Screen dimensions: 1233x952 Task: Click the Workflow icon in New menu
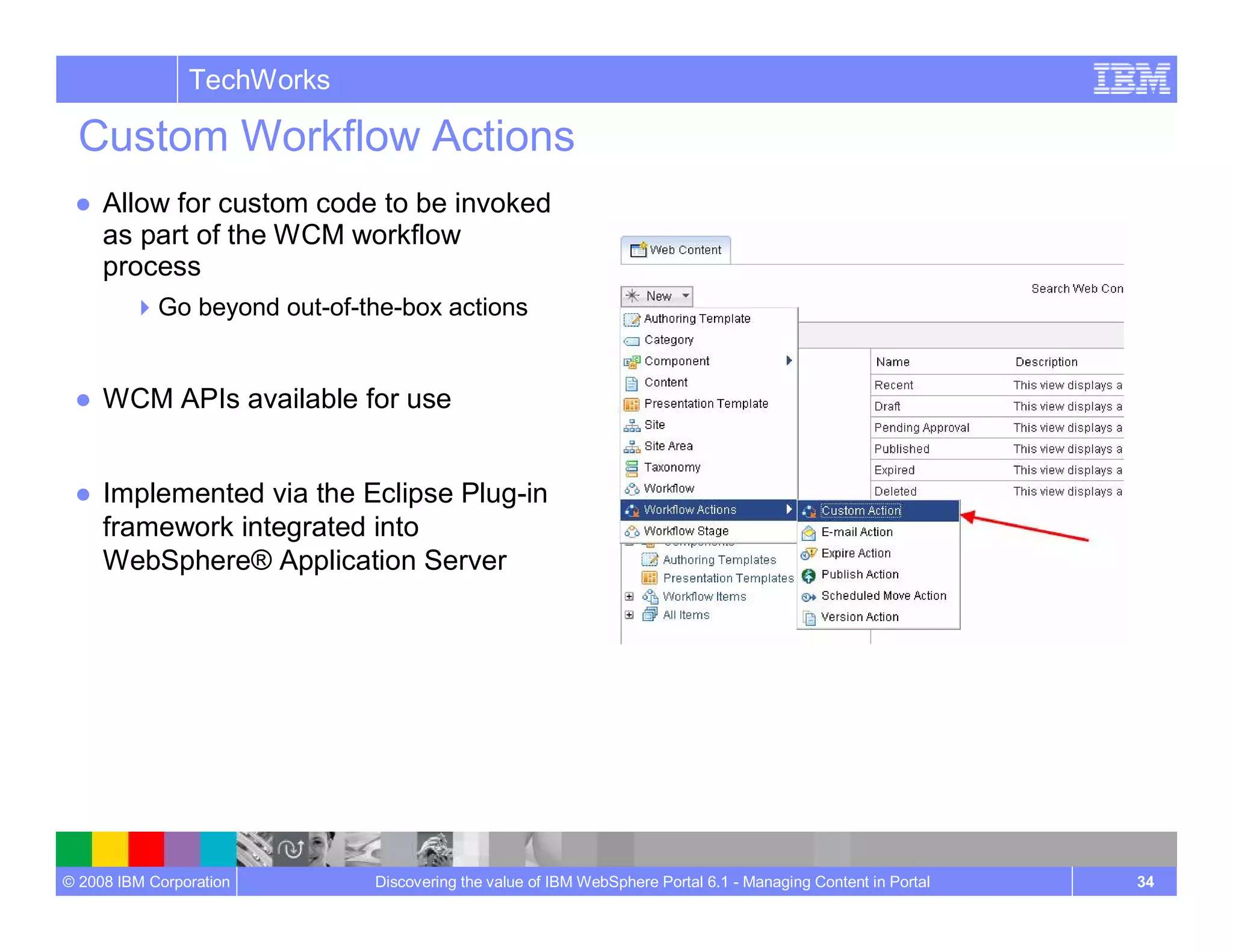coord(632,489)
